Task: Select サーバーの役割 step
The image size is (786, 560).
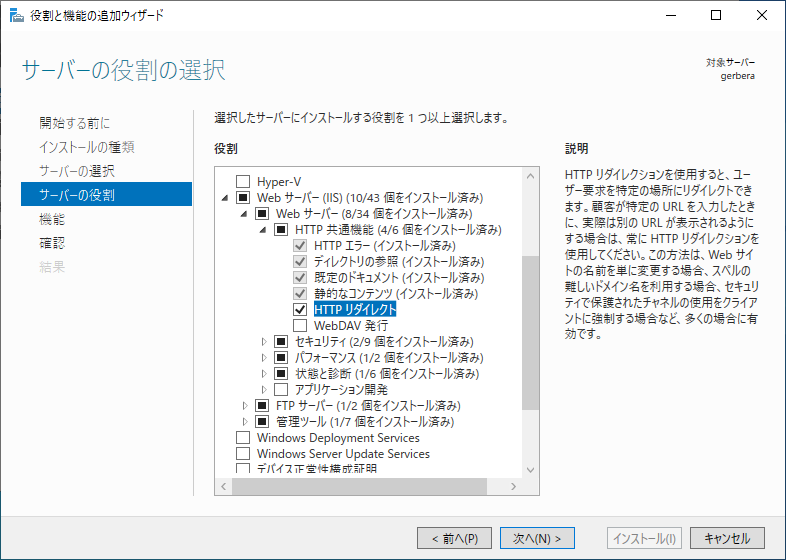Action: pyautogui.click(x=106, y=195)
